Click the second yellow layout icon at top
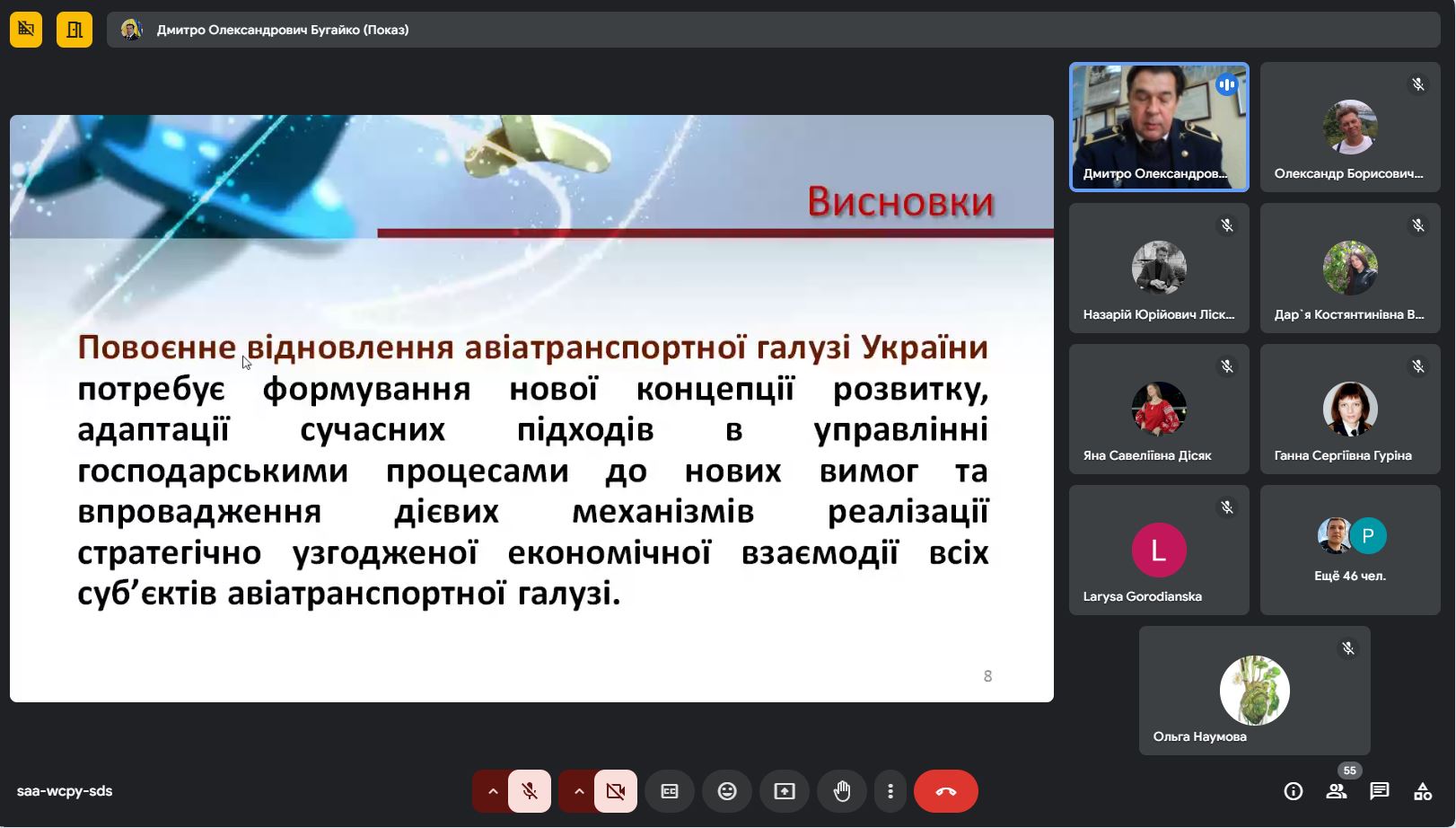Screen dimensions: 1456x828 click(x=75, y=30)
